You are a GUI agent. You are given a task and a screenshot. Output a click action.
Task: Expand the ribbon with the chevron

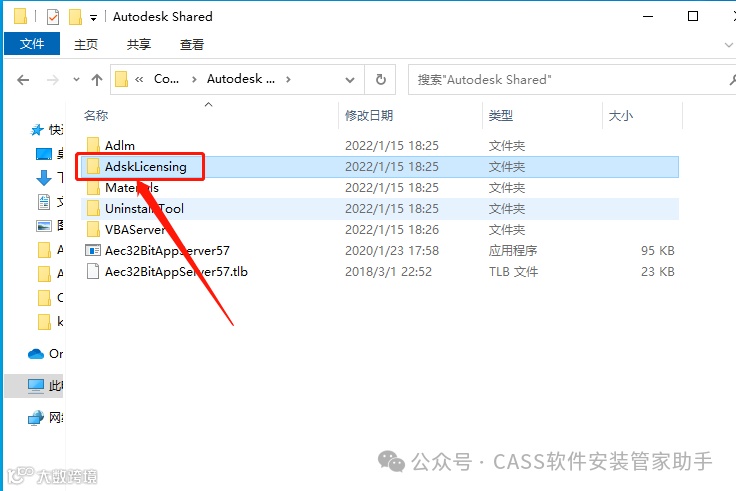pos(728,45)
